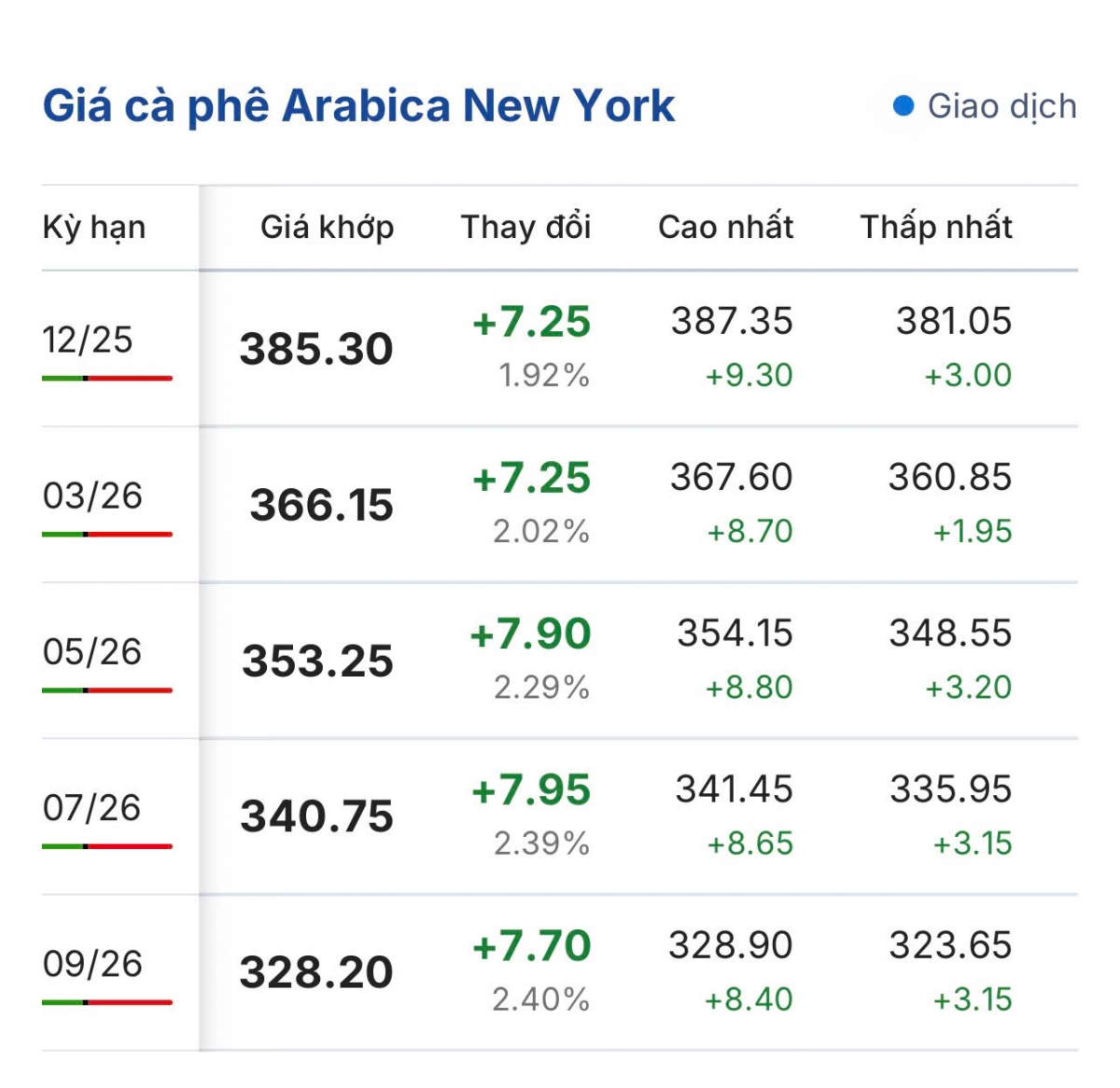Open the 12/25 contract term

(x=88, y=340)
